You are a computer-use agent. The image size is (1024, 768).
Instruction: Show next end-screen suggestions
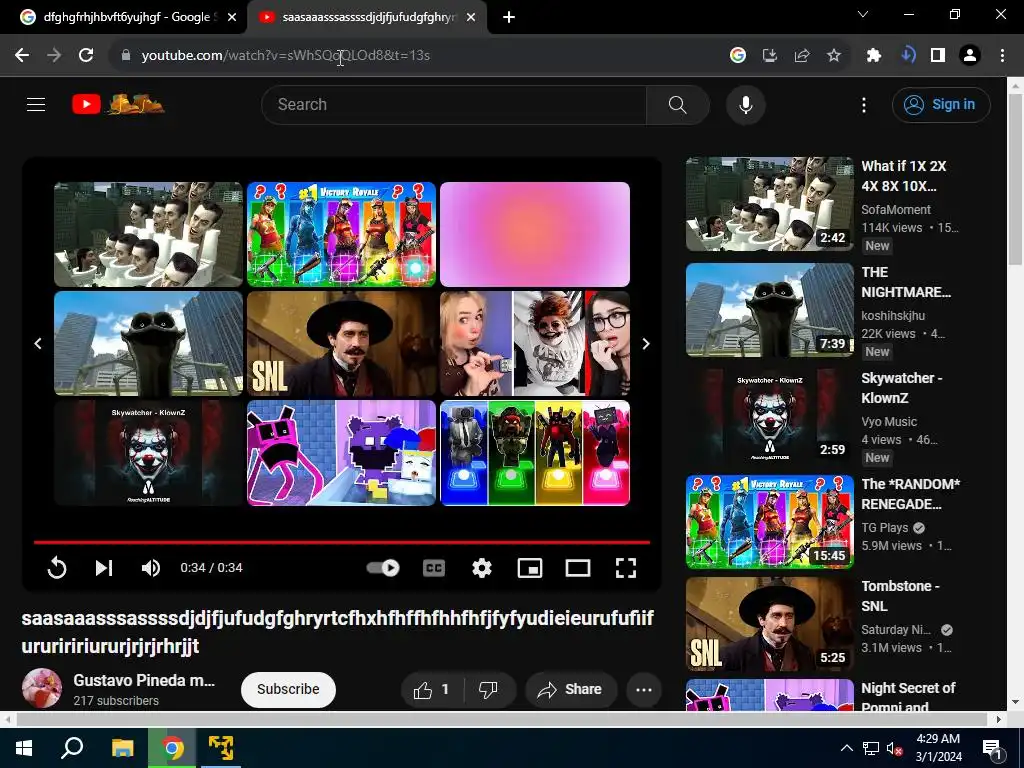pos(646,344)
